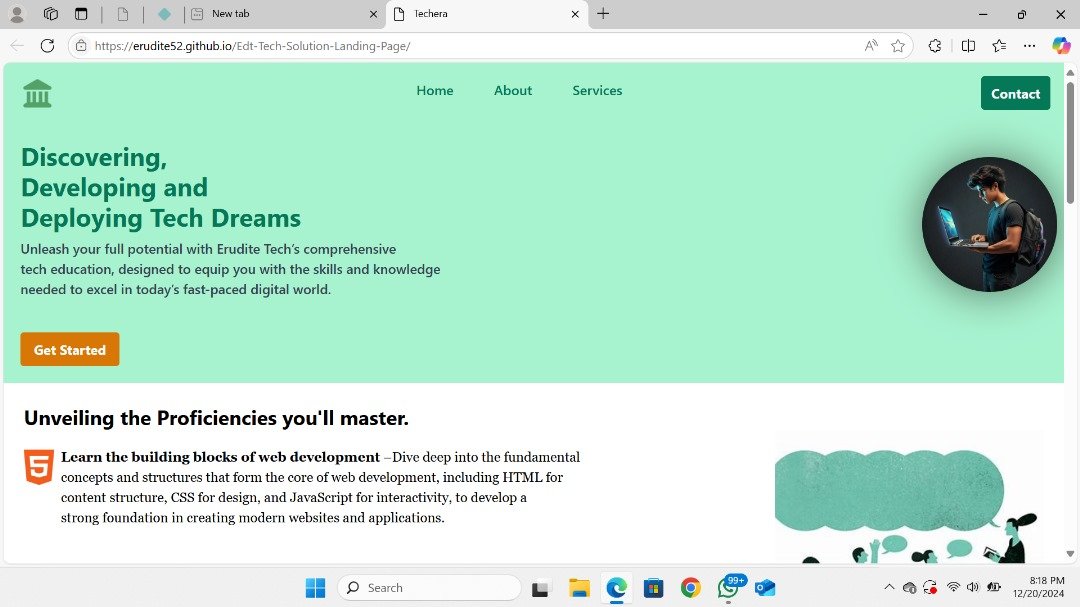The image size is (1080, 607).
Task: Open browser settings via the ellipsis menu
Action: (1029, 45)
